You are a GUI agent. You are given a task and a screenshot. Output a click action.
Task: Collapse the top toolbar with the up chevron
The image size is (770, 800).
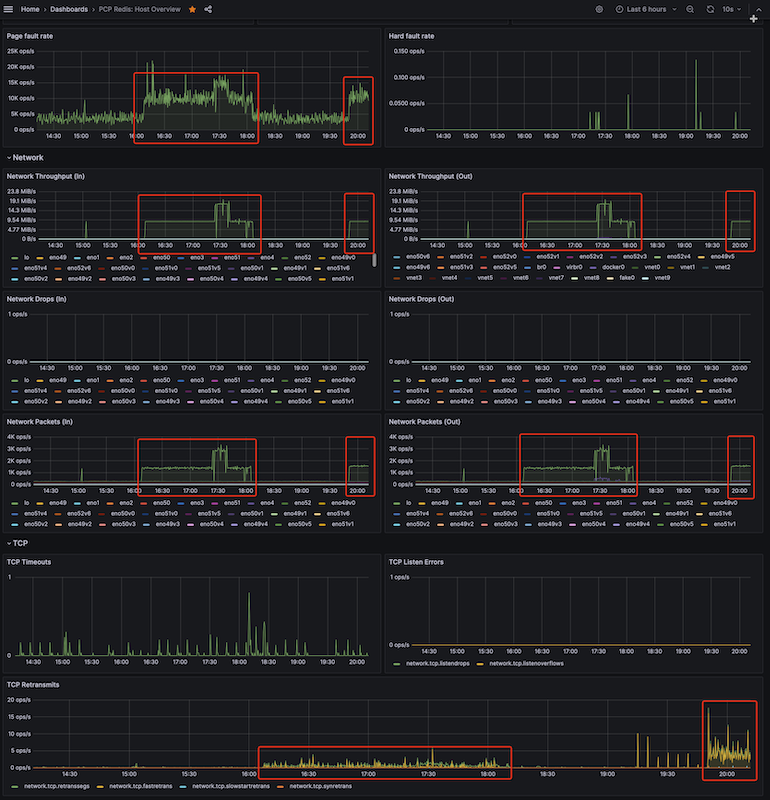click(759, 9)
